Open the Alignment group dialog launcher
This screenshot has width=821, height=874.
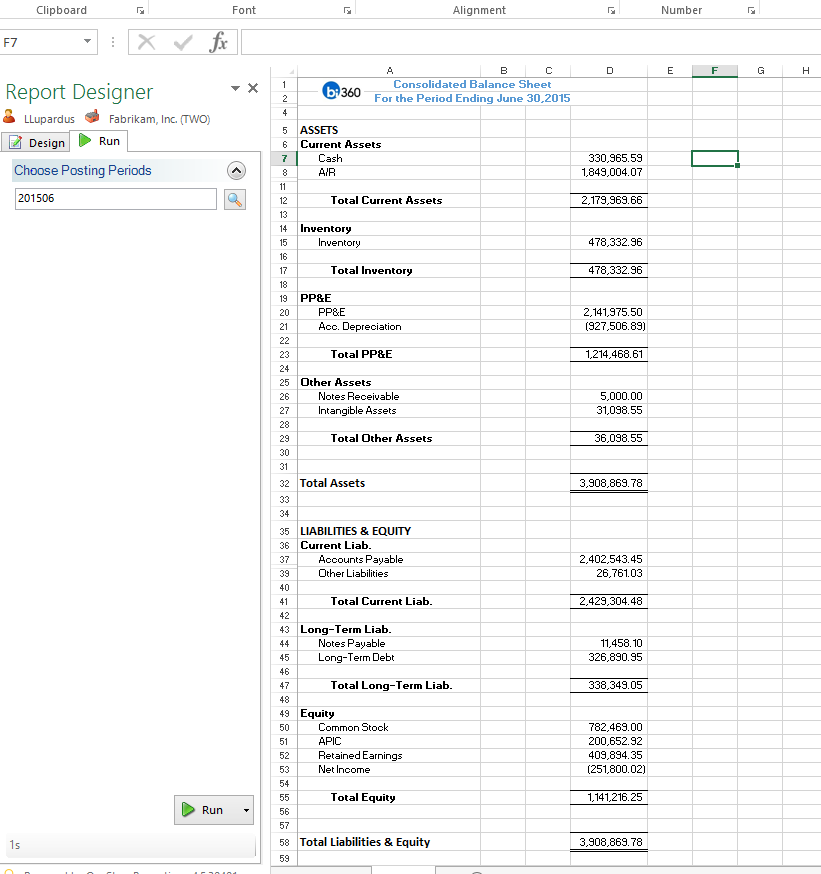point(611,11)
